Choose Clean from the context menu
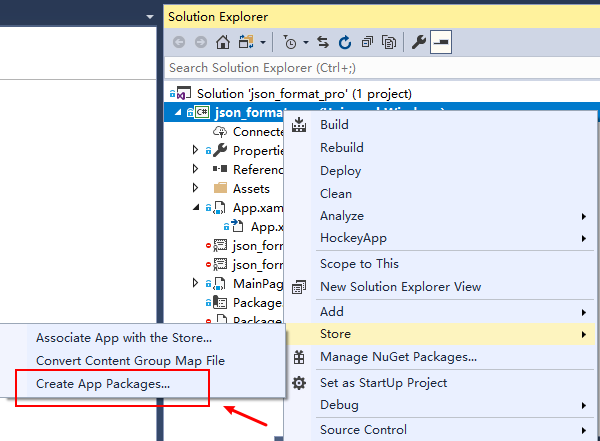Viewport: 600px width, 441px height. (x=440, y=194)
